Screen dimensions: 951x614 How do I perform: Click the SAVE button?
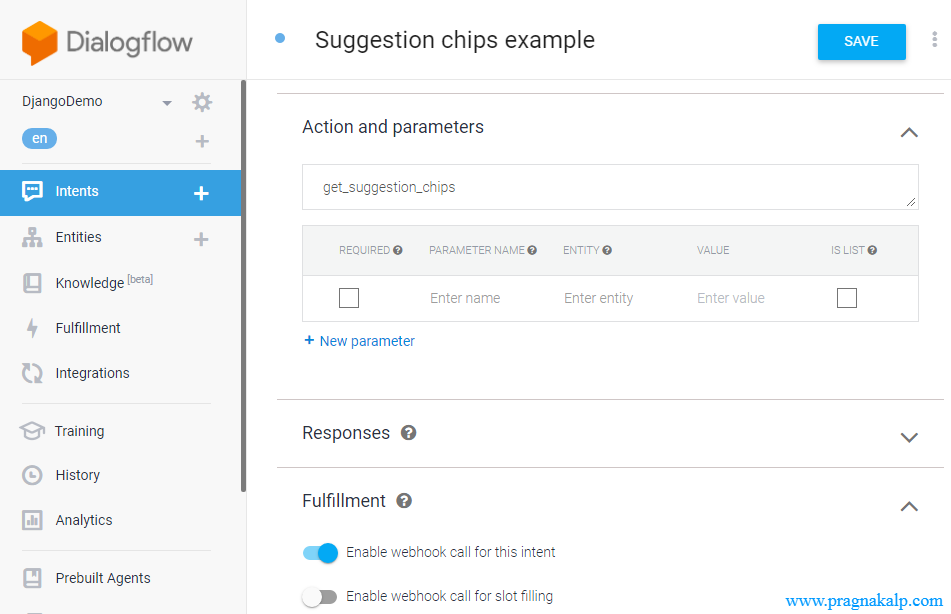coord(861,42)
